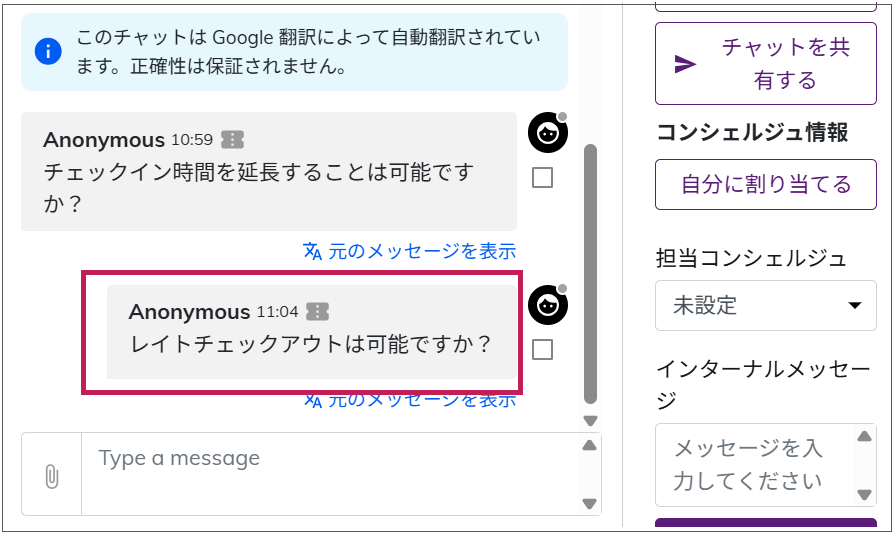Viewport: 894px width, 534px height.
Task: Click the info icon in translation notice
Action: point(48,51)
